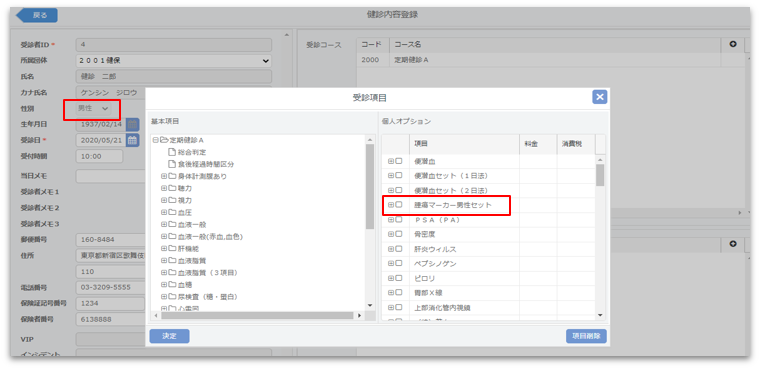Viewport: 760px width, 369px height.
Task: Click the 決定 button
Action: click(x=169, y=336)
